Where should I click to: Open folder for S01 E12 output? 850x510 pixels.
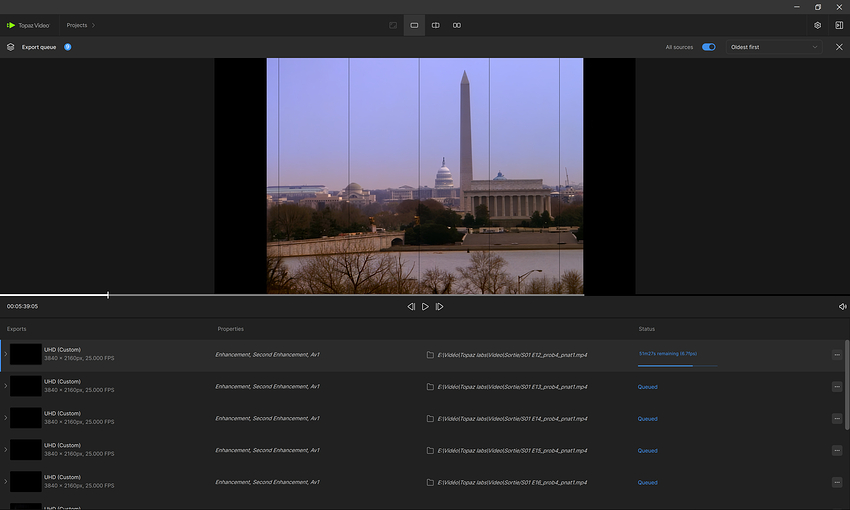point(430,355)
